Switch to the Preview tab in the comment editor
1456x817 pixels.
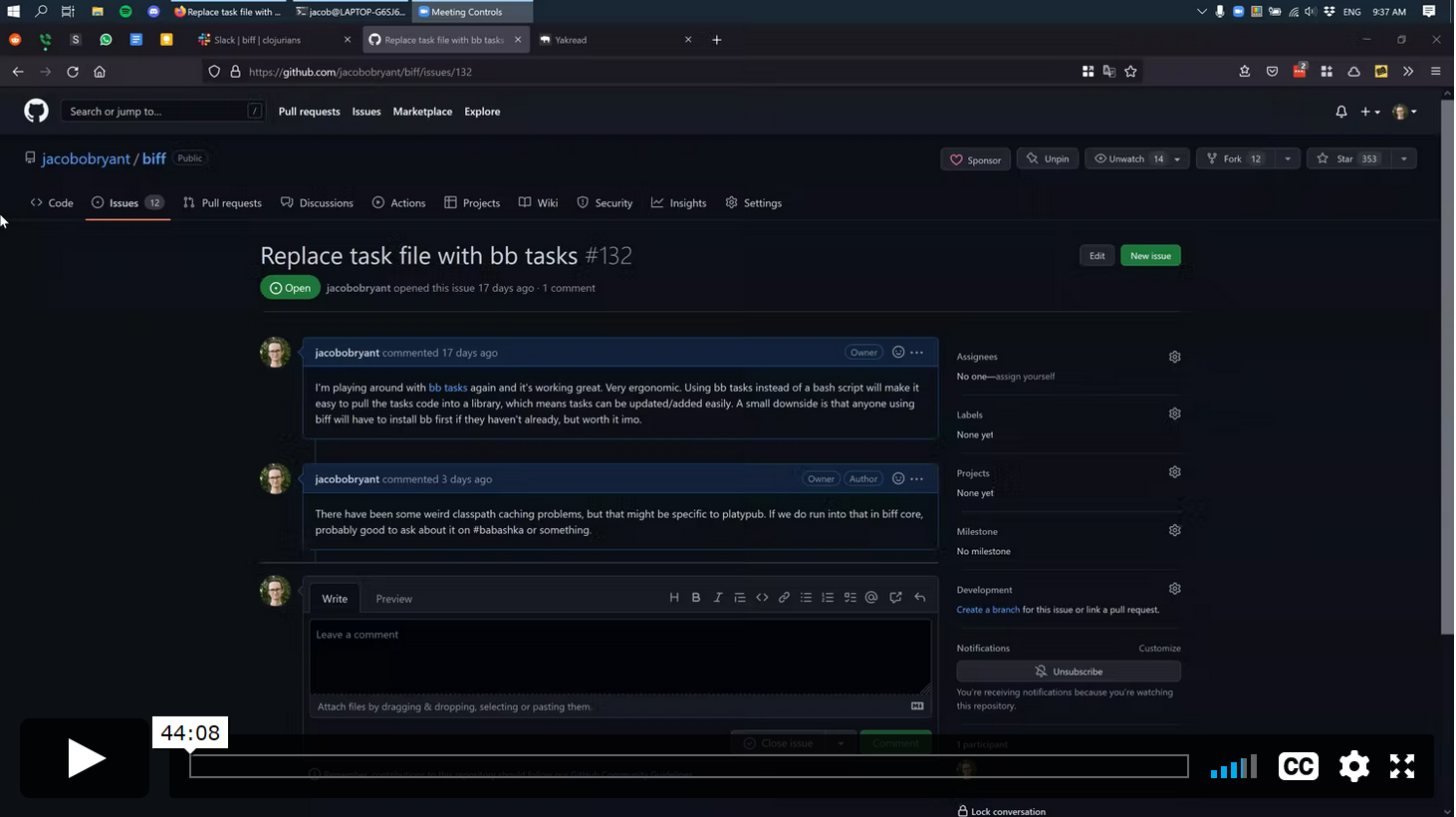(393, 598)
